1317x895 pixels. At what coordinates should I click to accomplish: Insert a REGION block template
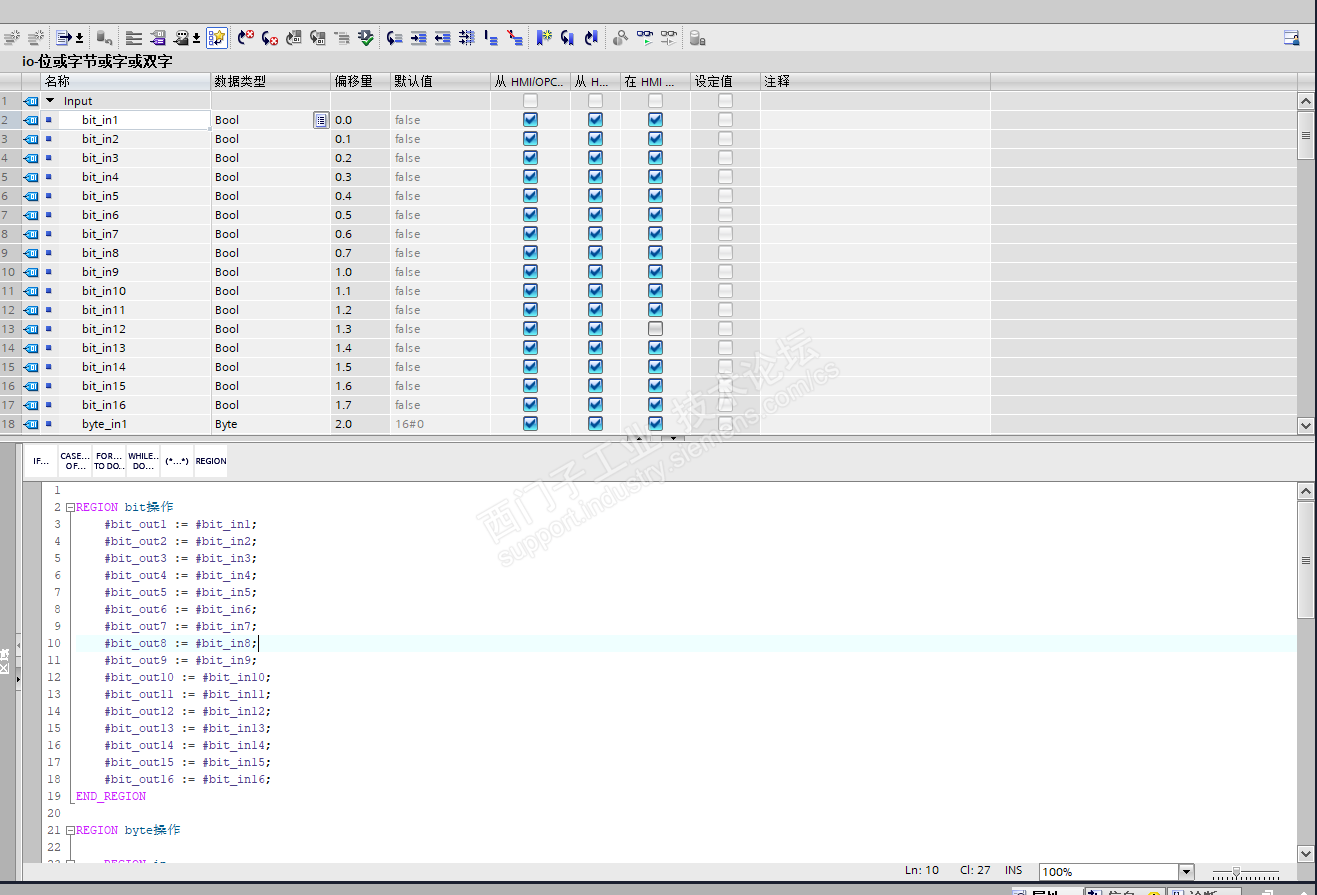pos(211,461)
